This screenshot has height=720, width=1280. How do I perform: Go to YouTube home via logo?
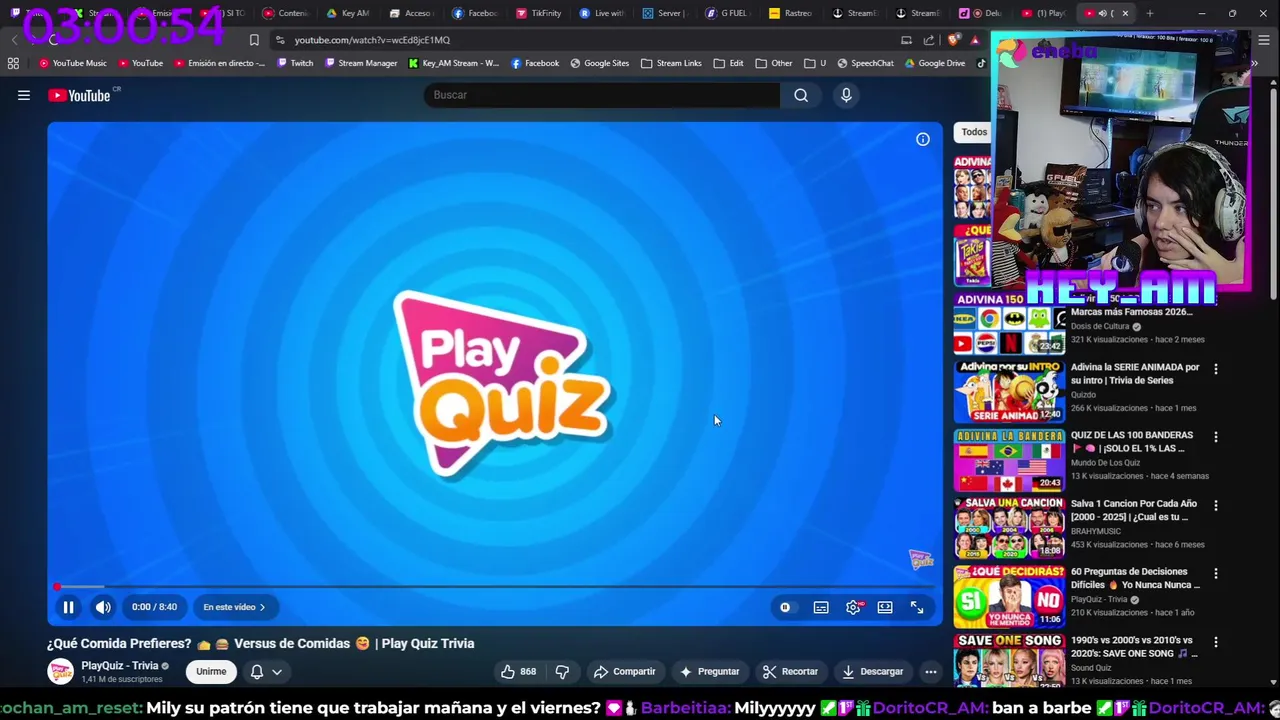point(80,95)
